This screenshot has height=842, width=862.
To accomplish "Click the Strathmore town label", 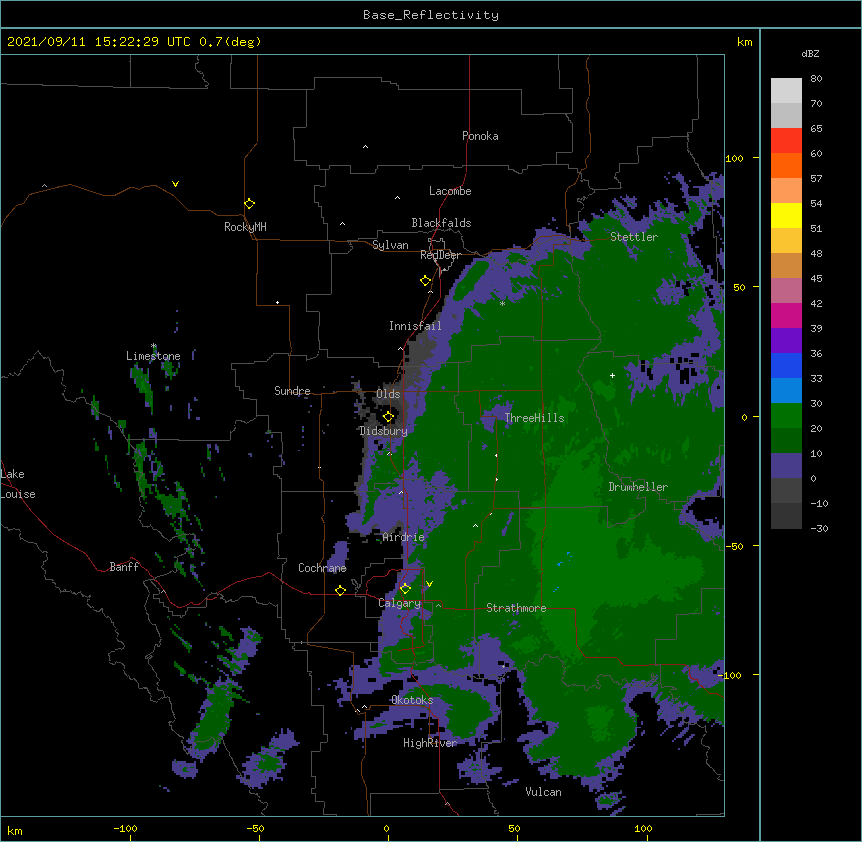I will click(516, 608).
